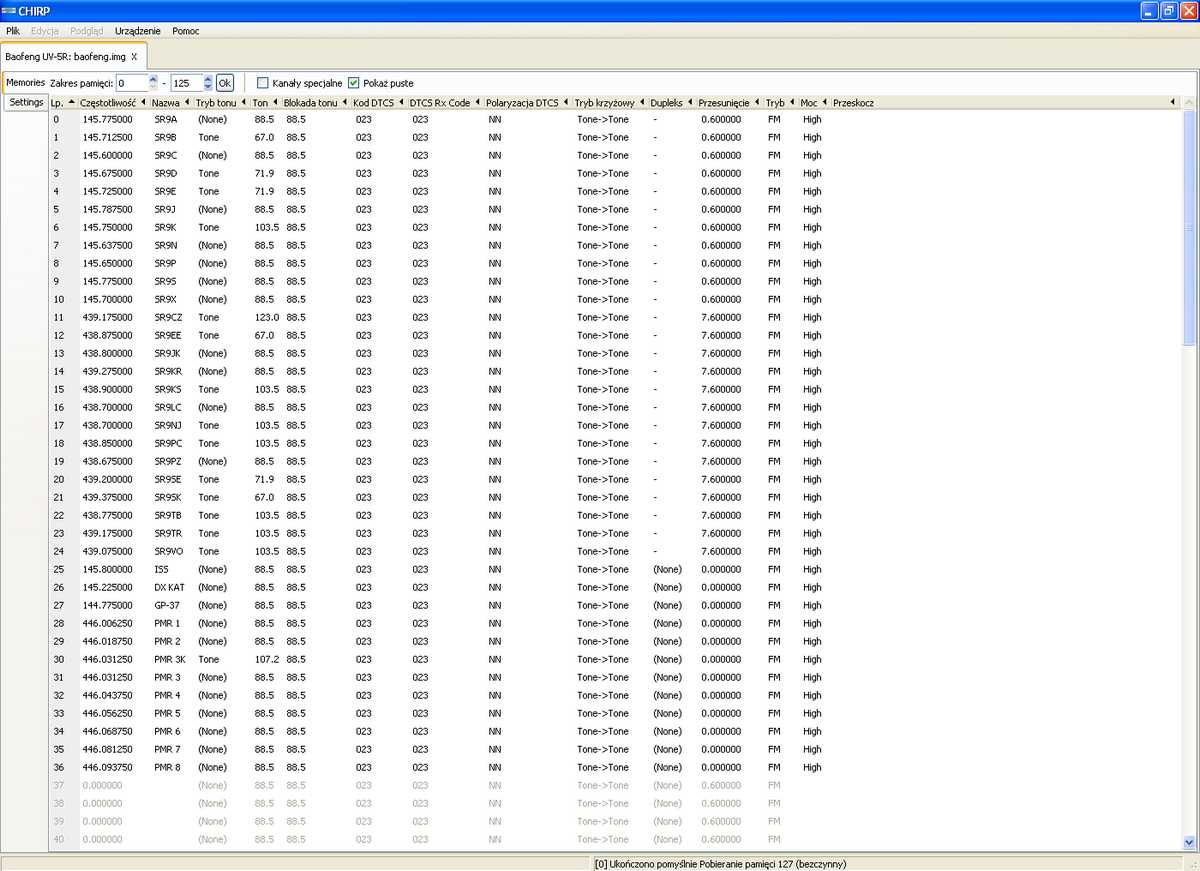Sort memories by the Lp. column
1200x871 pixels.
[x=57, y=103]
